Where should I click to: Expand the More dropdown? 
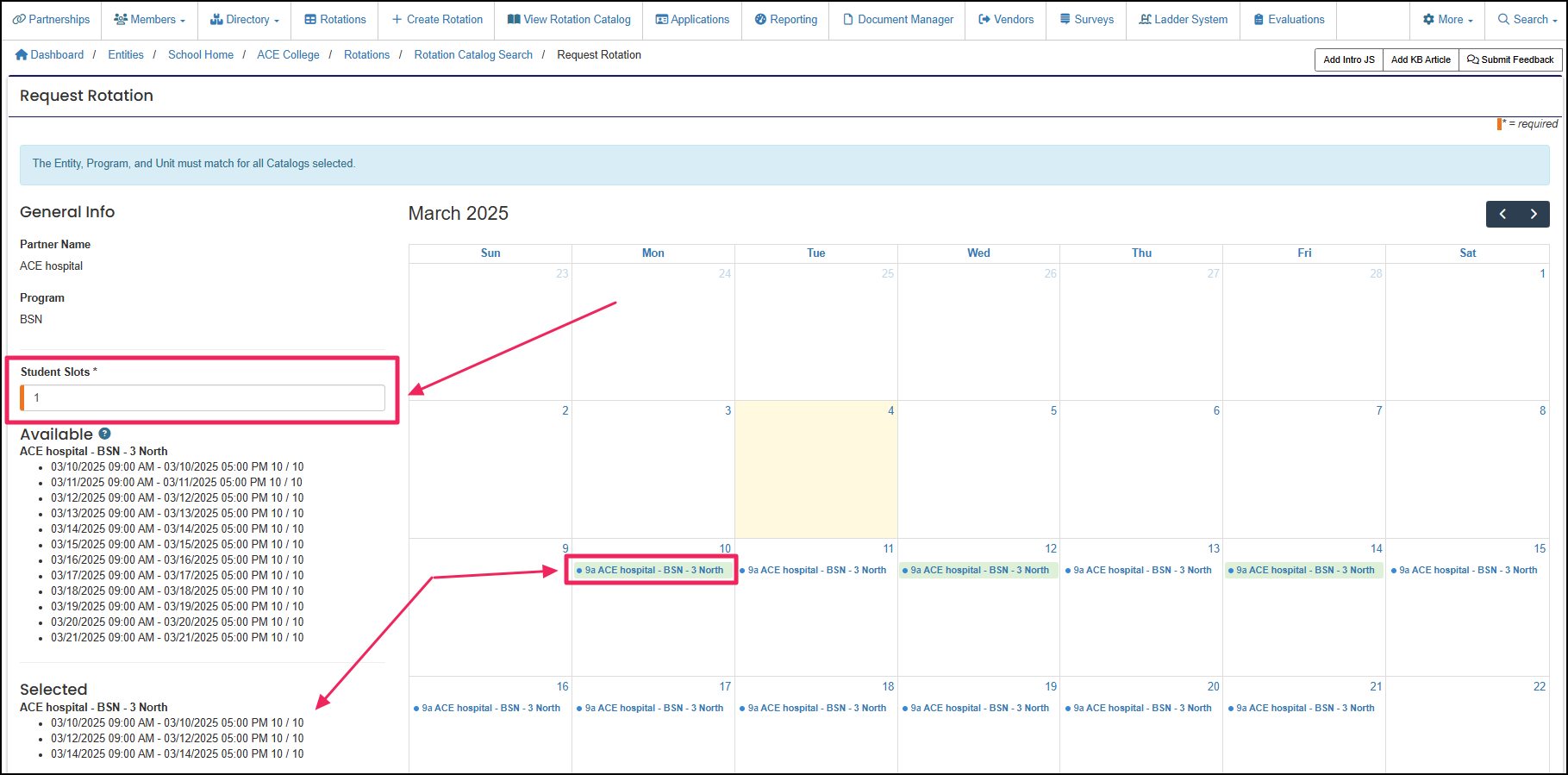[x=1447, y=20]
